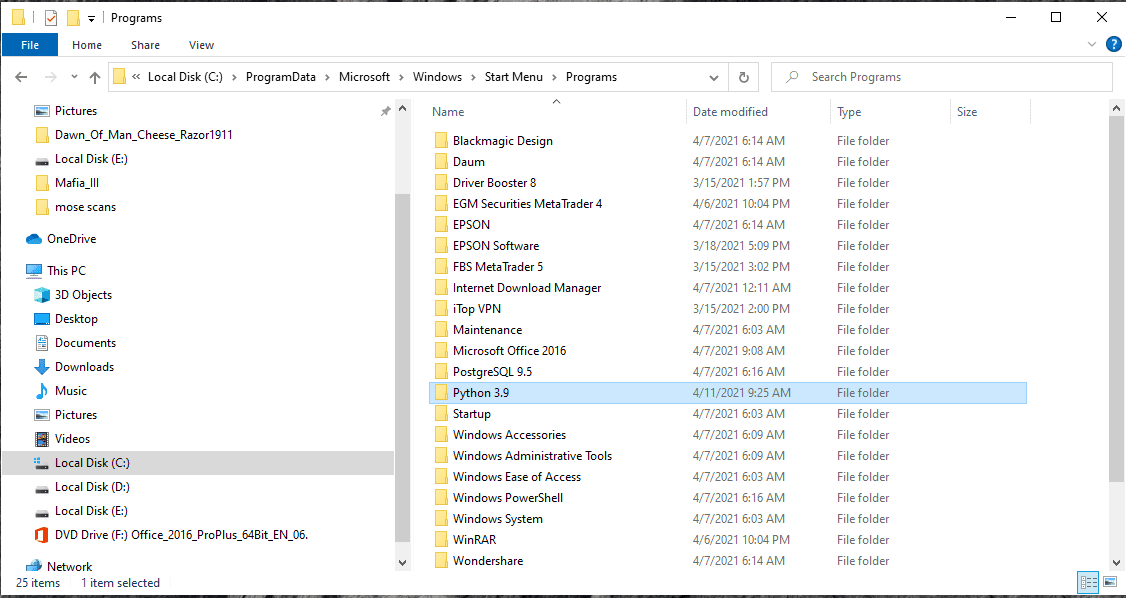This screenshot has width=1126, height=598.
Task: Open Pictures in Quick access pane
Action: click(x=75, y=111)
